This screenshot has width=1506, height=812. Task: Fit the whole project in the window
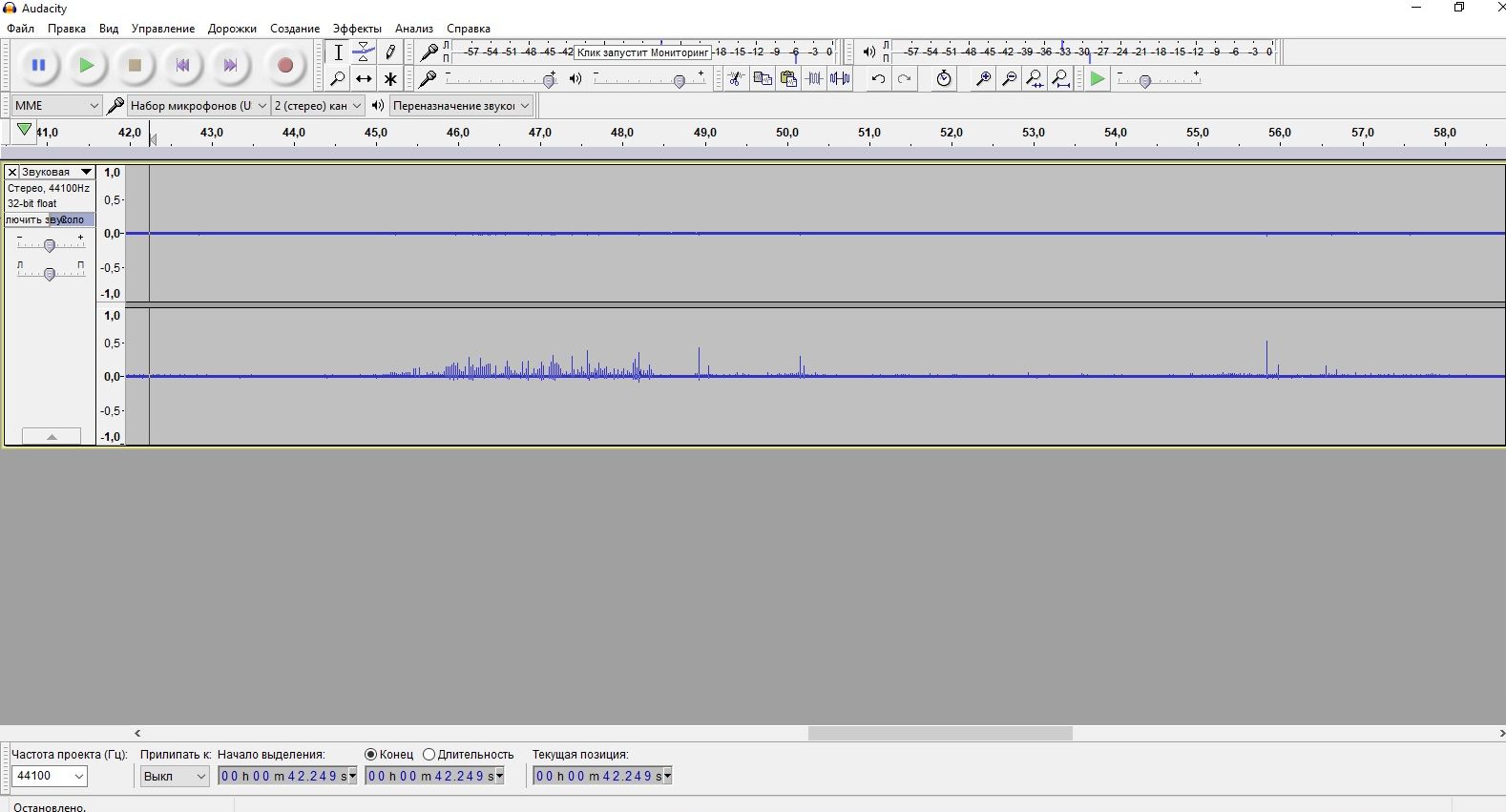(1061, 78)
